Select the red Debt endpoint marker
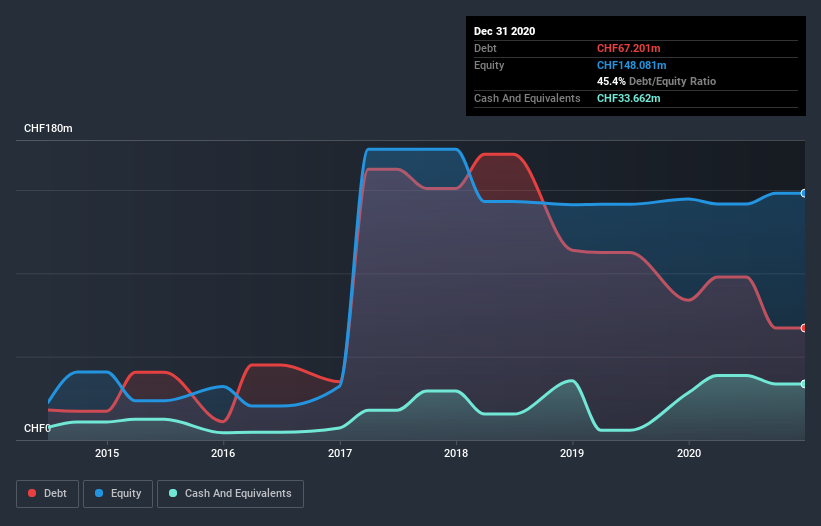This screenshot has height=526, width=821. [x=804, y=328]
